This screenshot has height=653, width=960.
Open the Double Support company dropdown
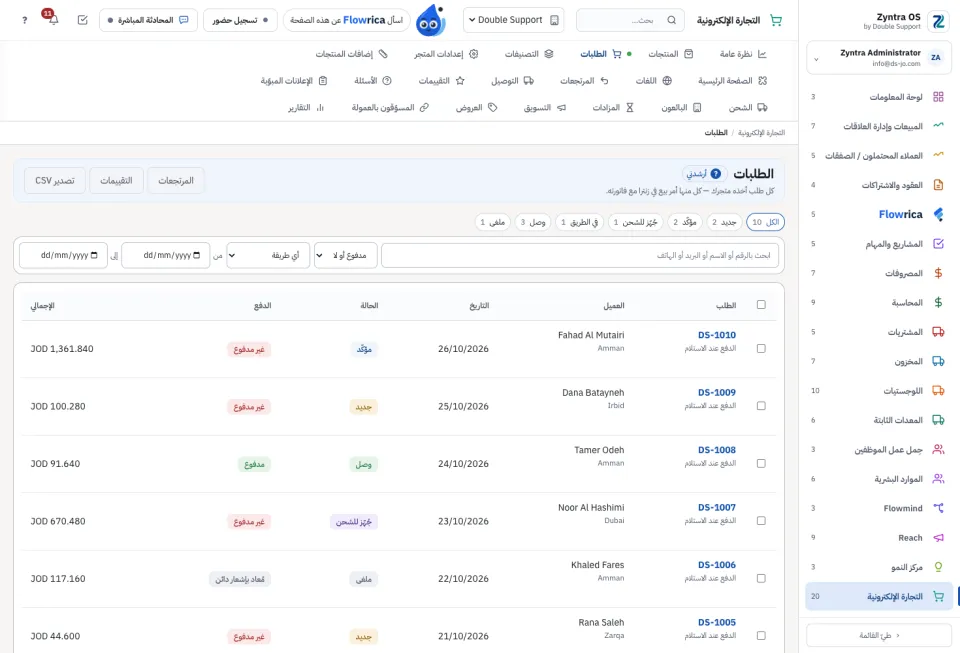tap(514, 20)
